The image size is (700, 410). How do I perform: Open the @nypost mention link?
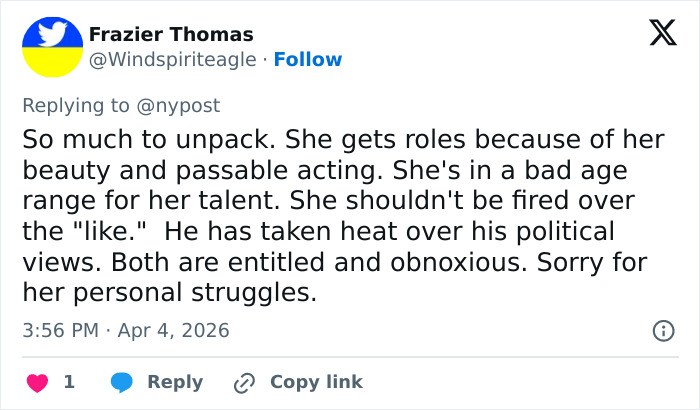[186, 105]
